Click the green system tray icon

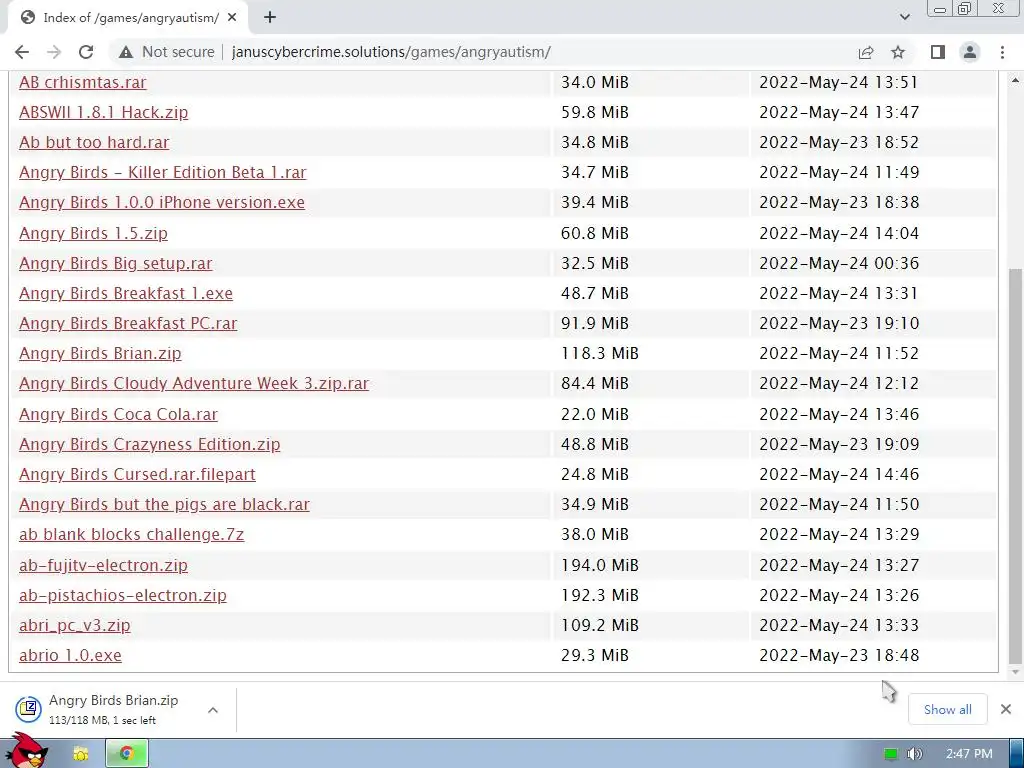point(890,754)
